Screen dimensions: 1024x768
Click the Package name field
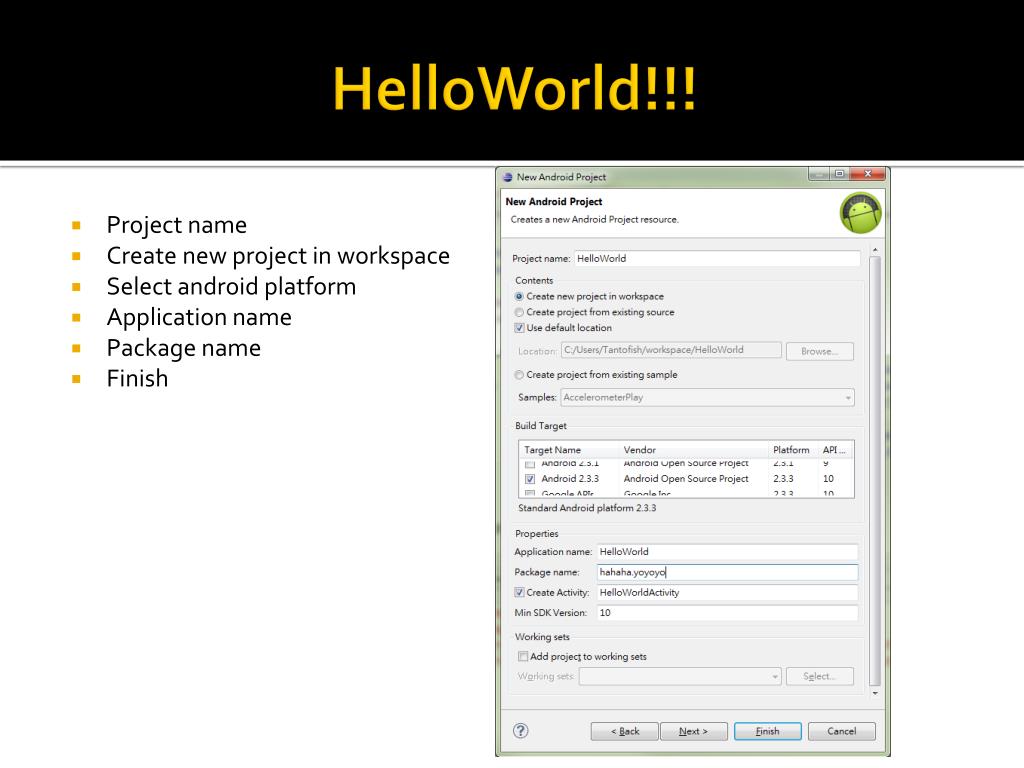tap(727, 572)
